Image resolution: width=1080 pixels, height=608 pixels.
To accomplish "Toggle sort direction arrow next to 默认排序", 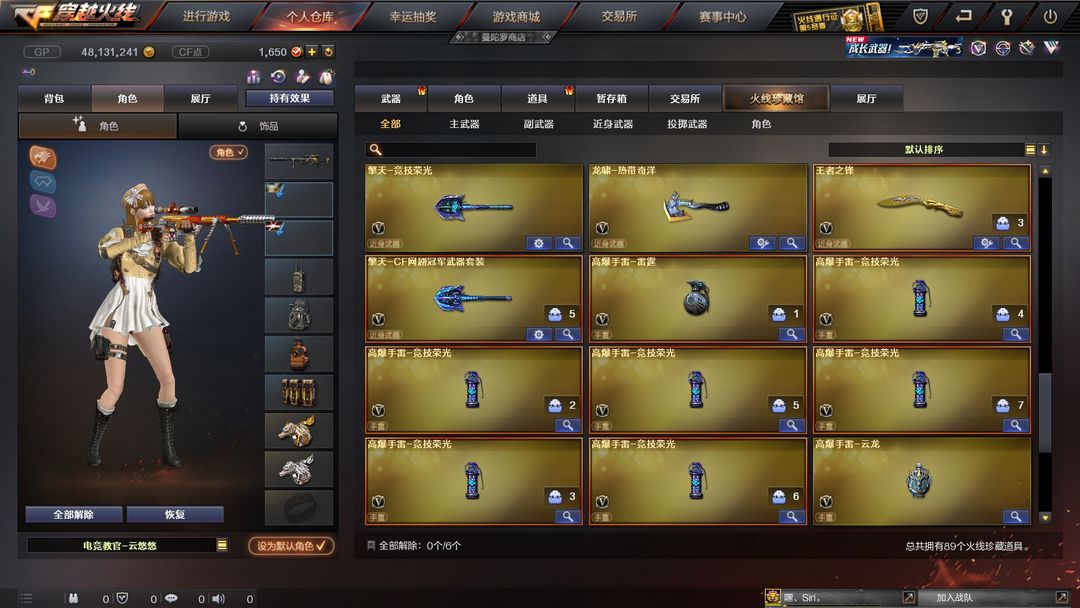I will pos(1044,149).
